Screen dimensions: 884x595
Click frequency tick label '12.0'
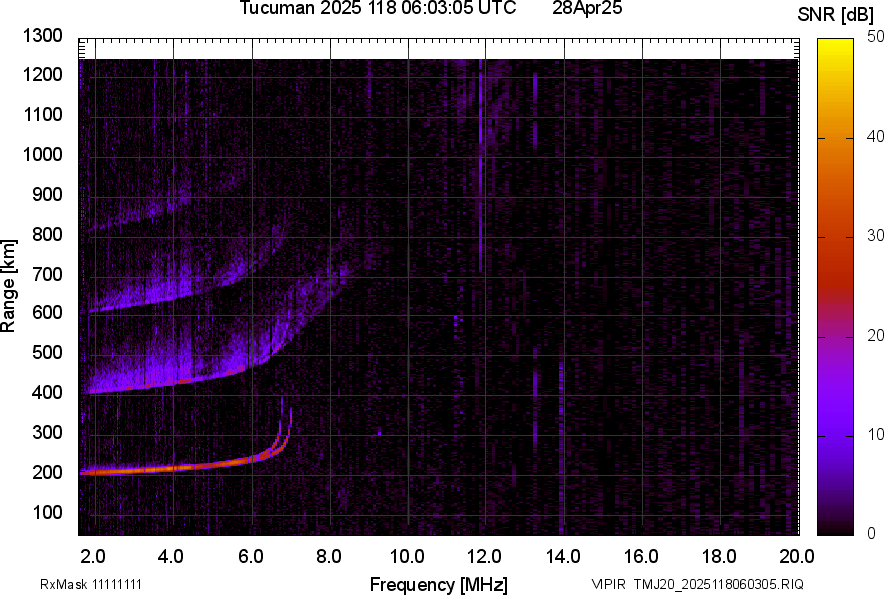[x=484, y=557]
